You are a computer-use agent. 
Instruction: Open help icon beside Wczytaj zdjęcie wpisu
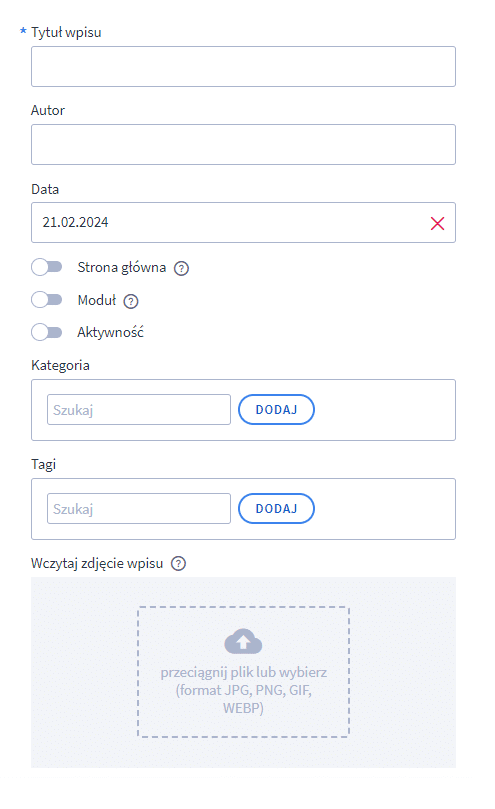(179, 563)
